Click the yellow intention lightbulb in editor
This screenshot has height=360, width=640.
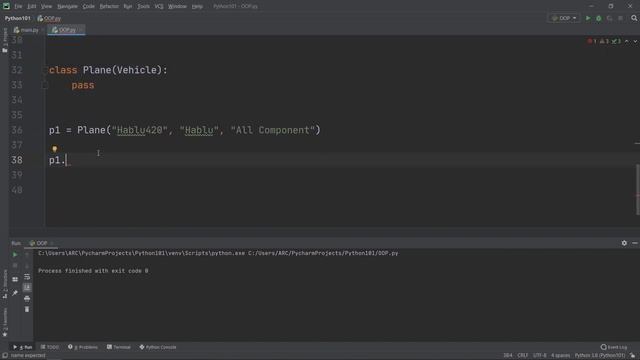pyautogui.click(x=55, y=149)
